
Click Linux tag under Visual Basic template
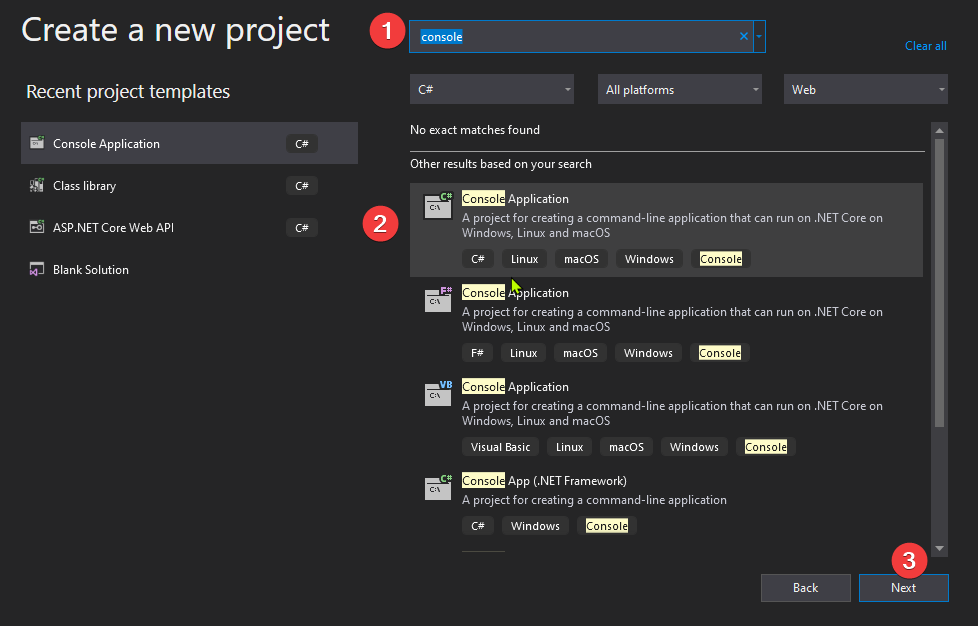click(x=569, y=446)
